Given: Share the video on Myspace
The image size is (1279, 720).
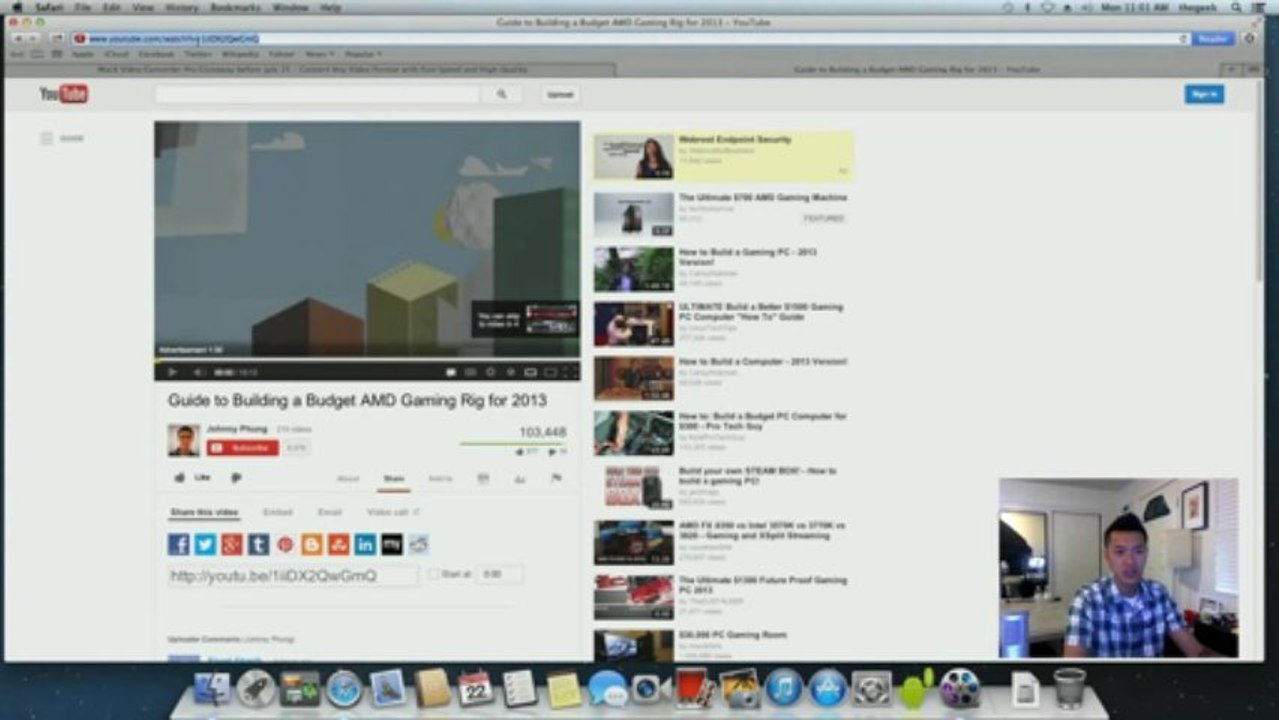Looking at the screenshot, I should (392, 544).
